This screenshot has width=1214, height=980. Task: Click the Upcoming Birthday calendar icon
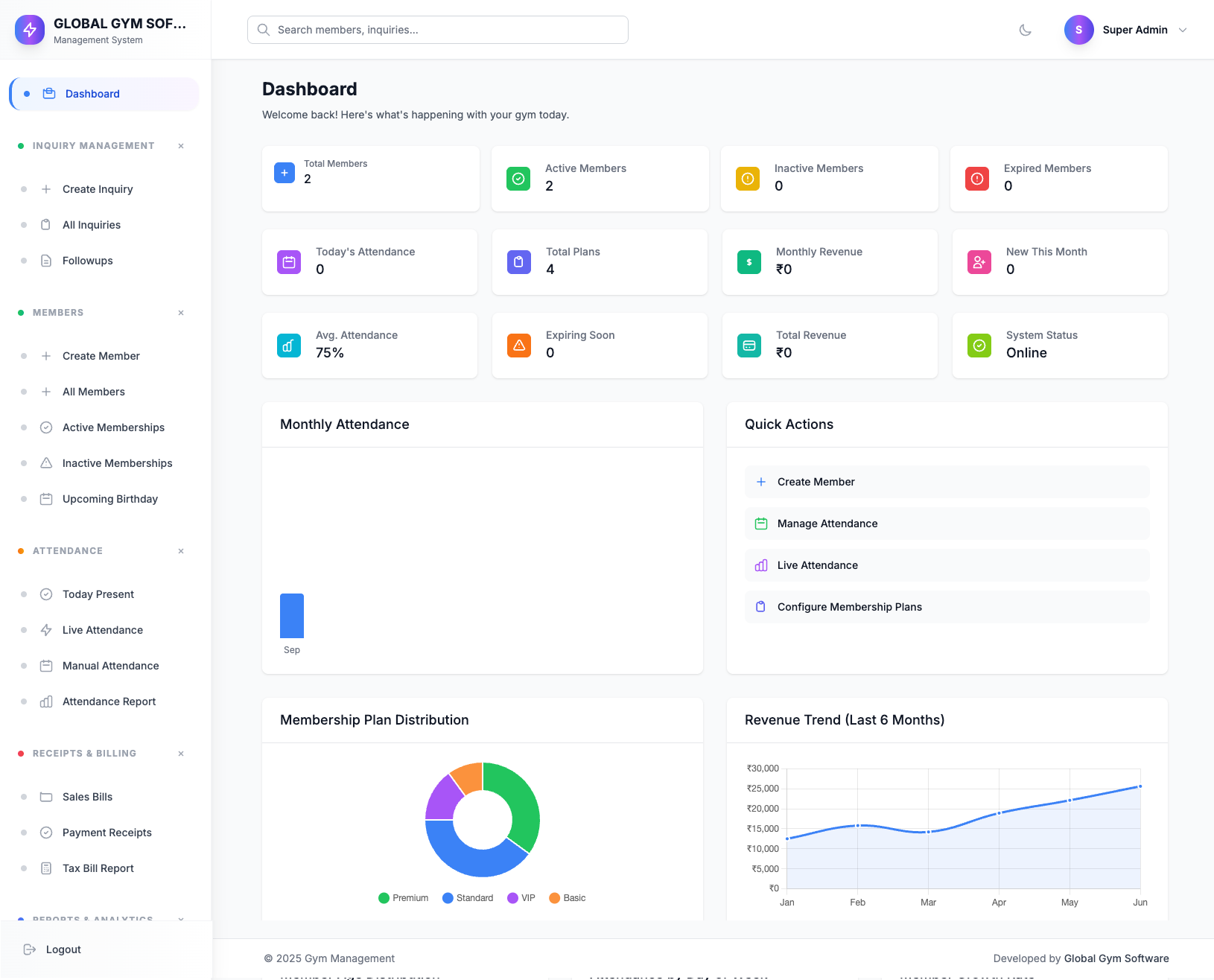point(46,499)
